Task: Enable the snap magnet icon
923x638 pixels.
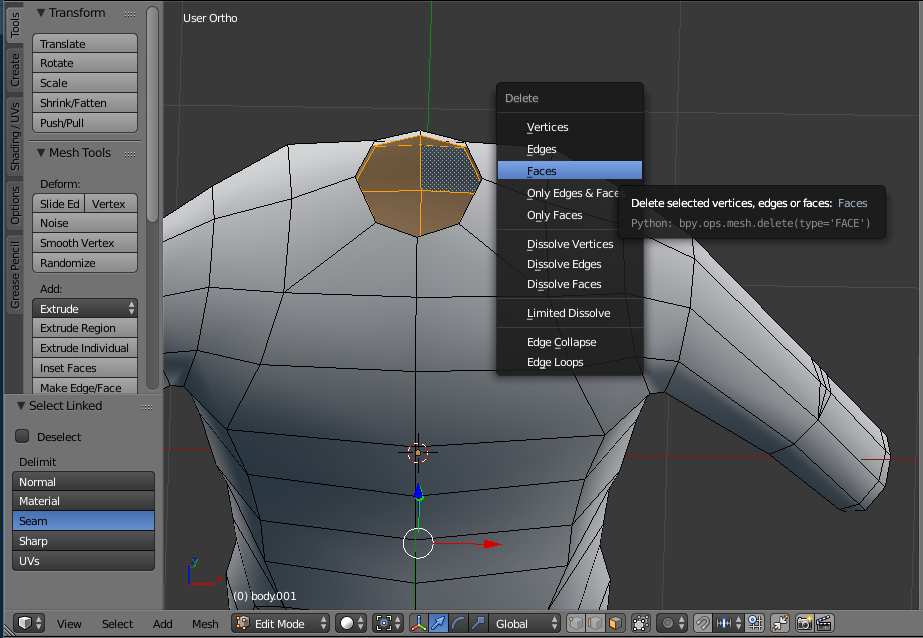Action: pyautogui.click(x=703, y=623)
